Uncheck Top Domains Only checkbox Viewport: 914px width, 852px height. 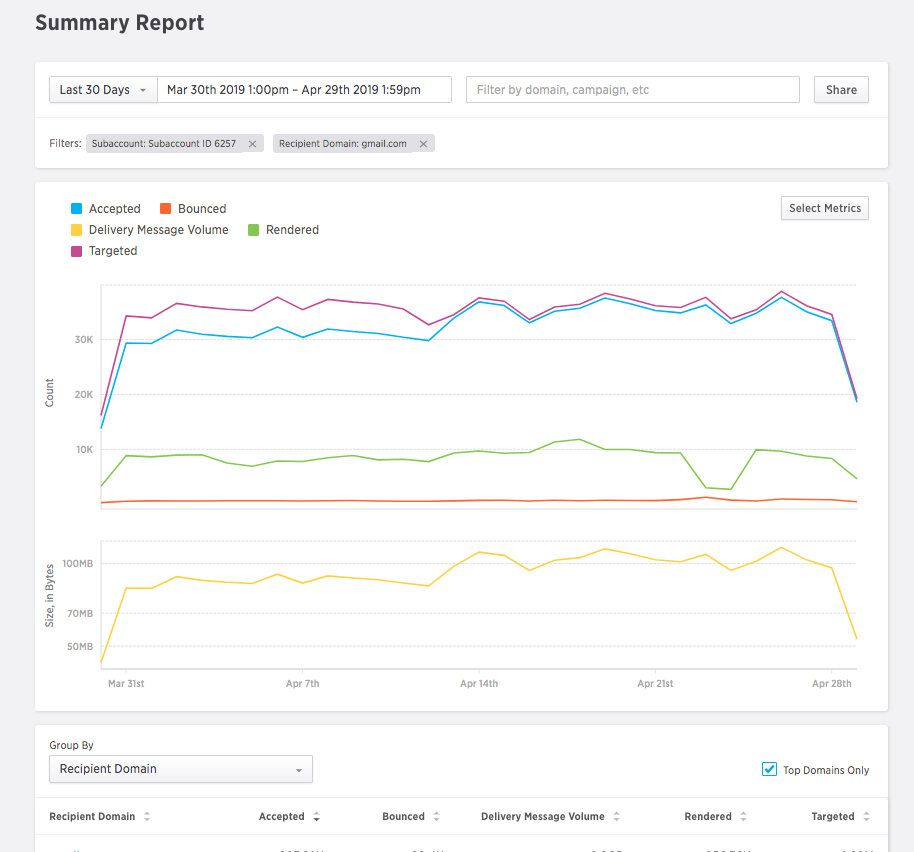[x=769, y=769]
